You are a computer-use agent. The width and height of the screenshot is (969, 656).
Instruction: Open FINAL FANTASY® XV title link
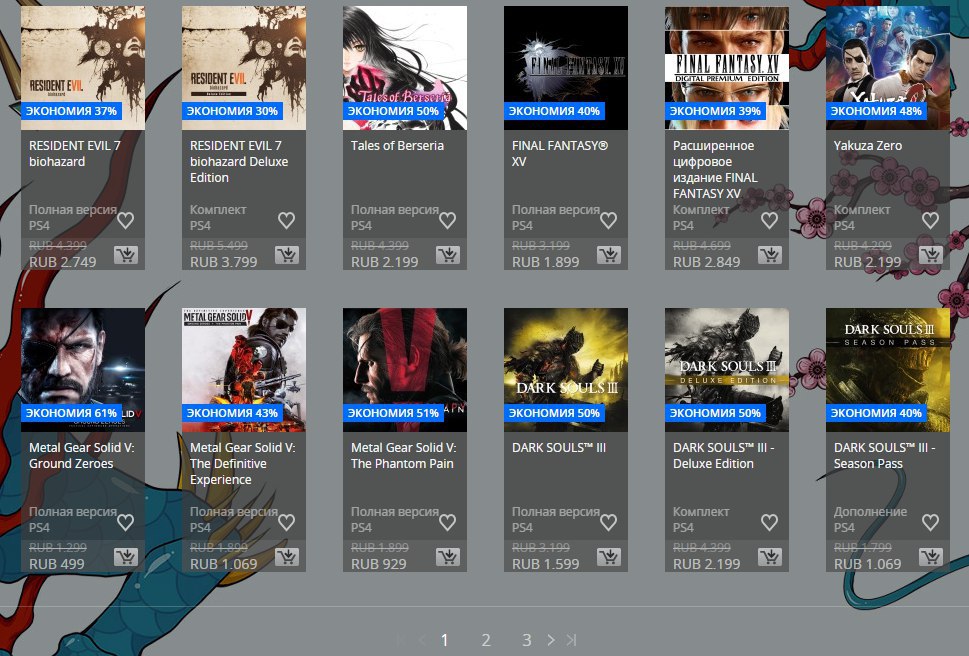560,154
